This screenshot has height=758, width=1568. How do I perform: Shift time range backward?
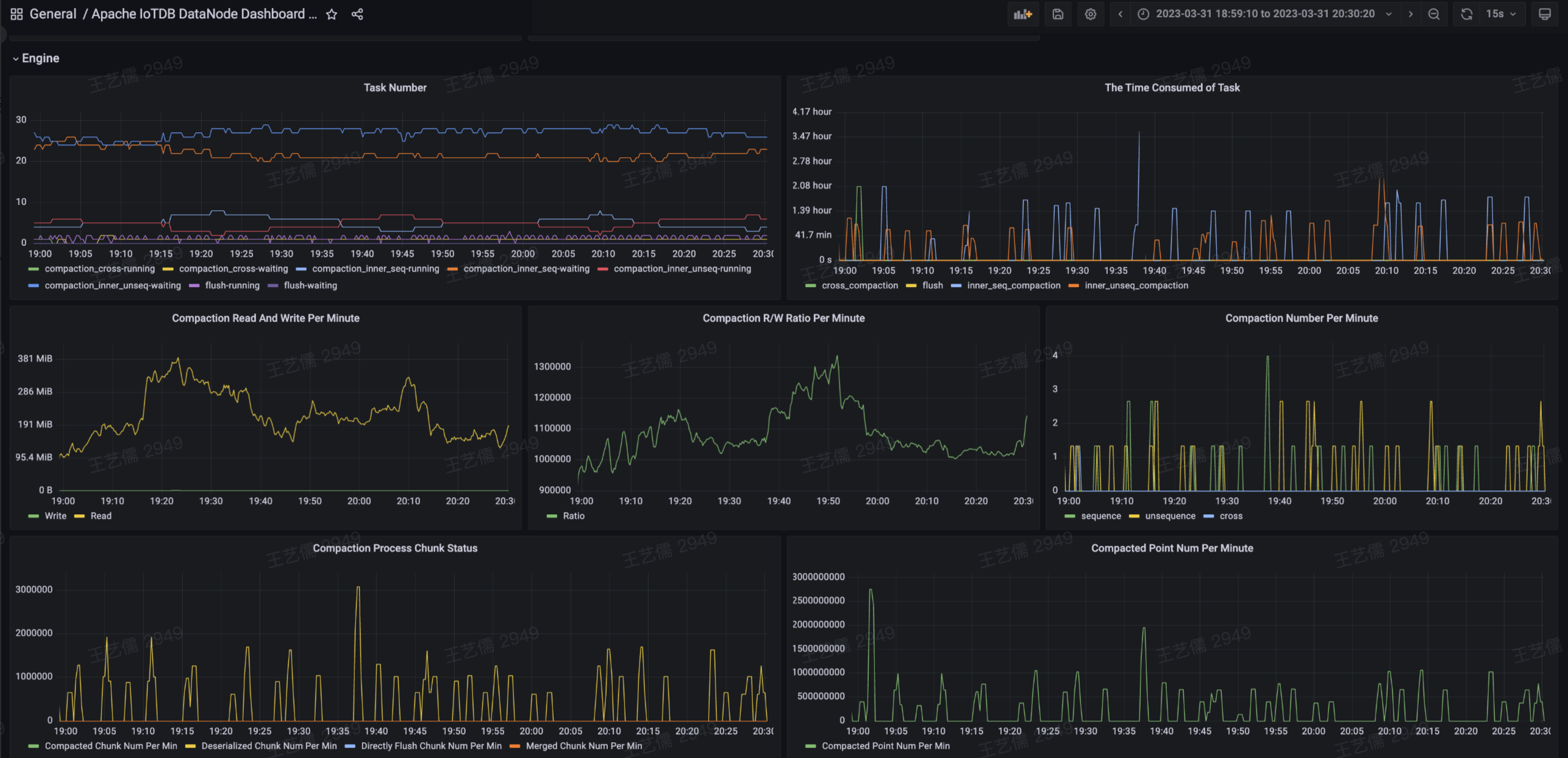pos(1120,14)
